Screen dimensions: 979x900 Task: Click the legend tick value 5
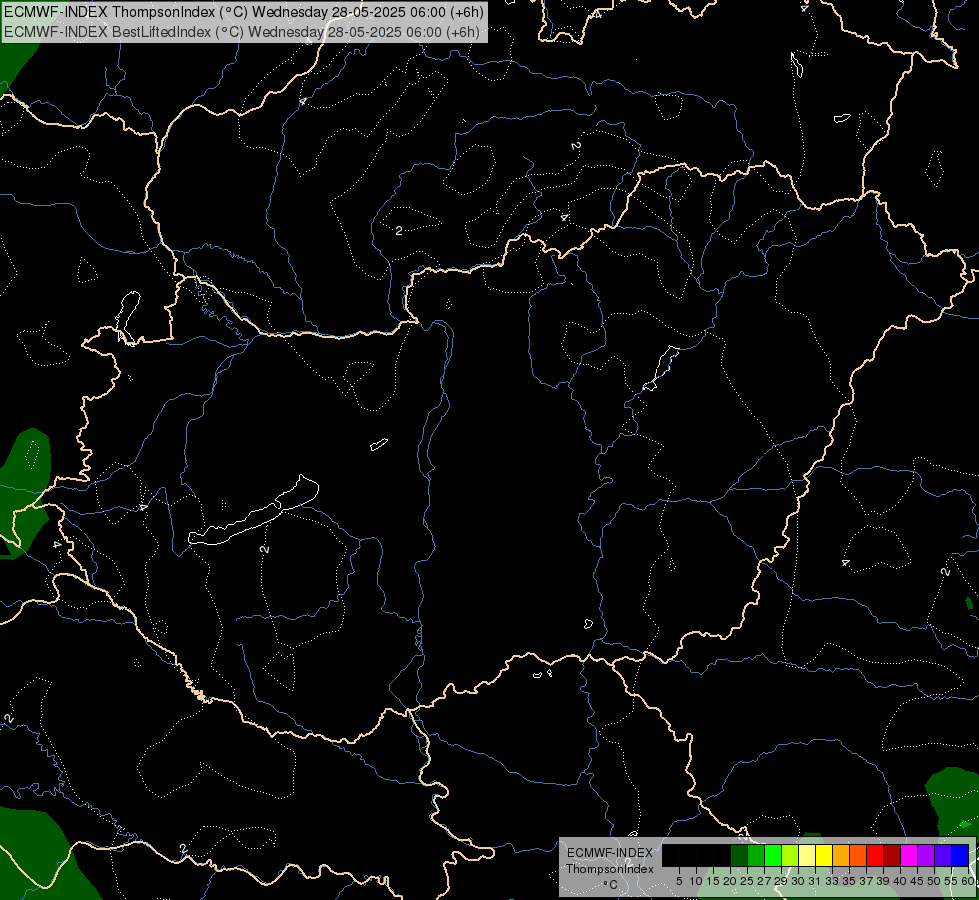coord(679,881)
